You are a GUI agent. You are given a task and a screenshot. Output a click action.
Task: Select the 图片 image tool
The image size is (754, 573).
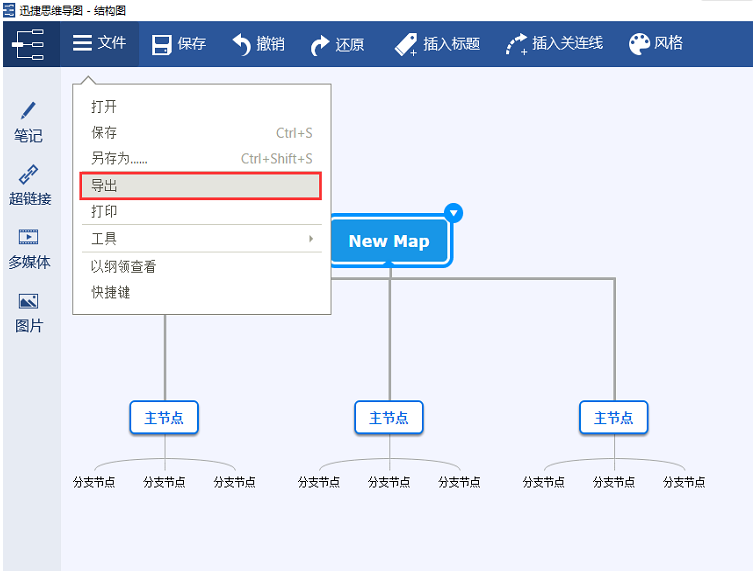tap(28, 312)
